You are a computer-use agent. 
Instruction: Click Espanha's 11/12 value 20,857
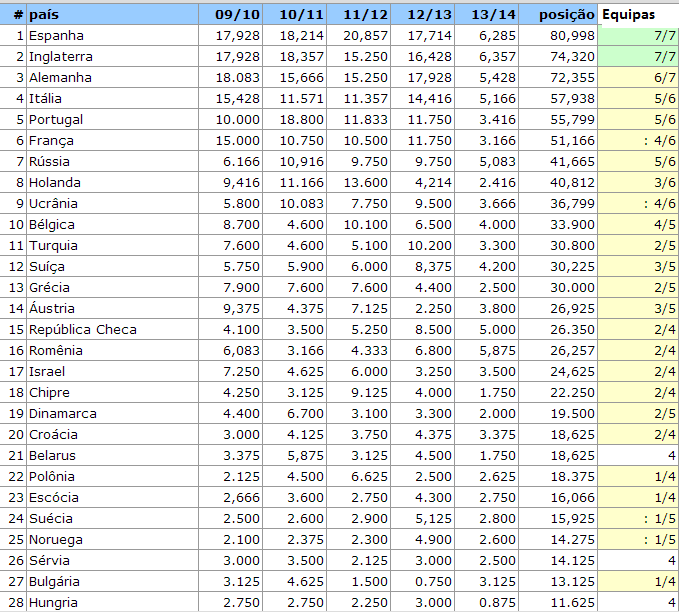tap(365, 36)
